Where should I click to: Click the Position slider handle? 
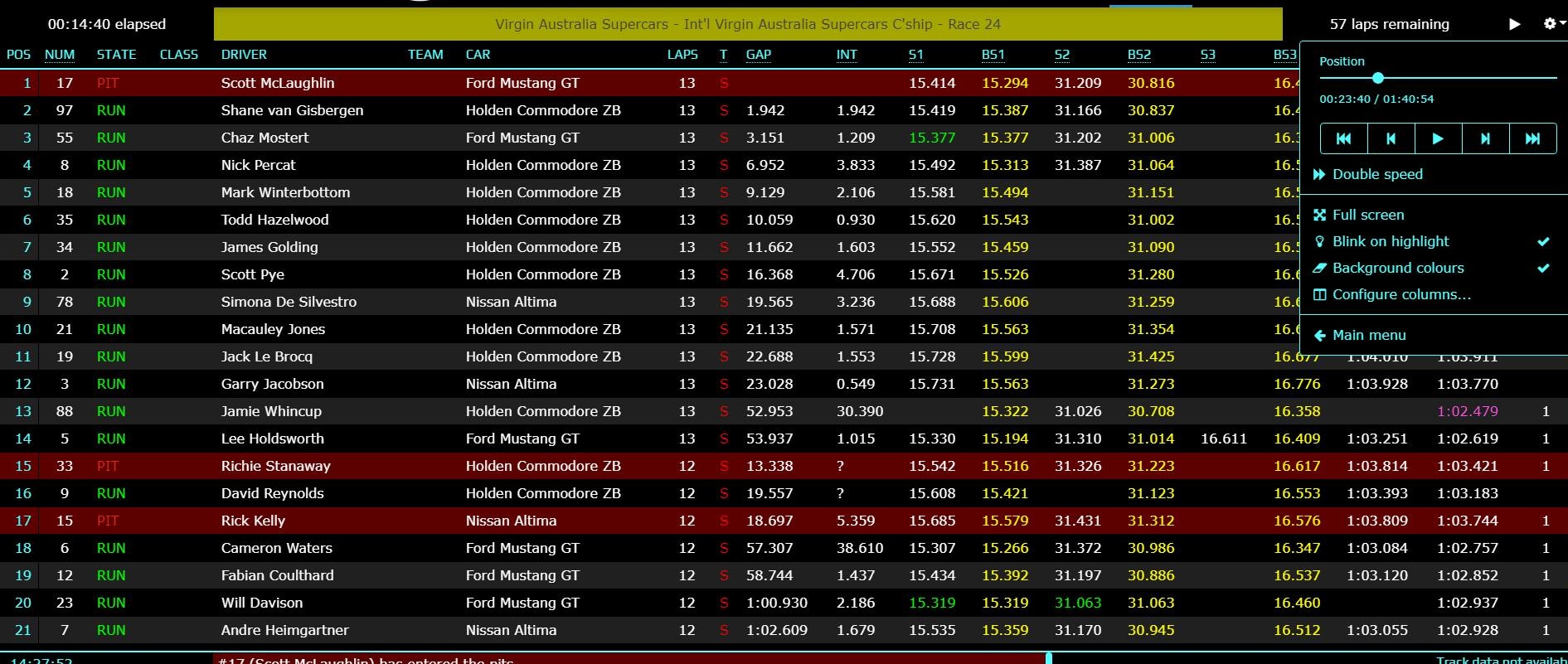click(1378, 78)
